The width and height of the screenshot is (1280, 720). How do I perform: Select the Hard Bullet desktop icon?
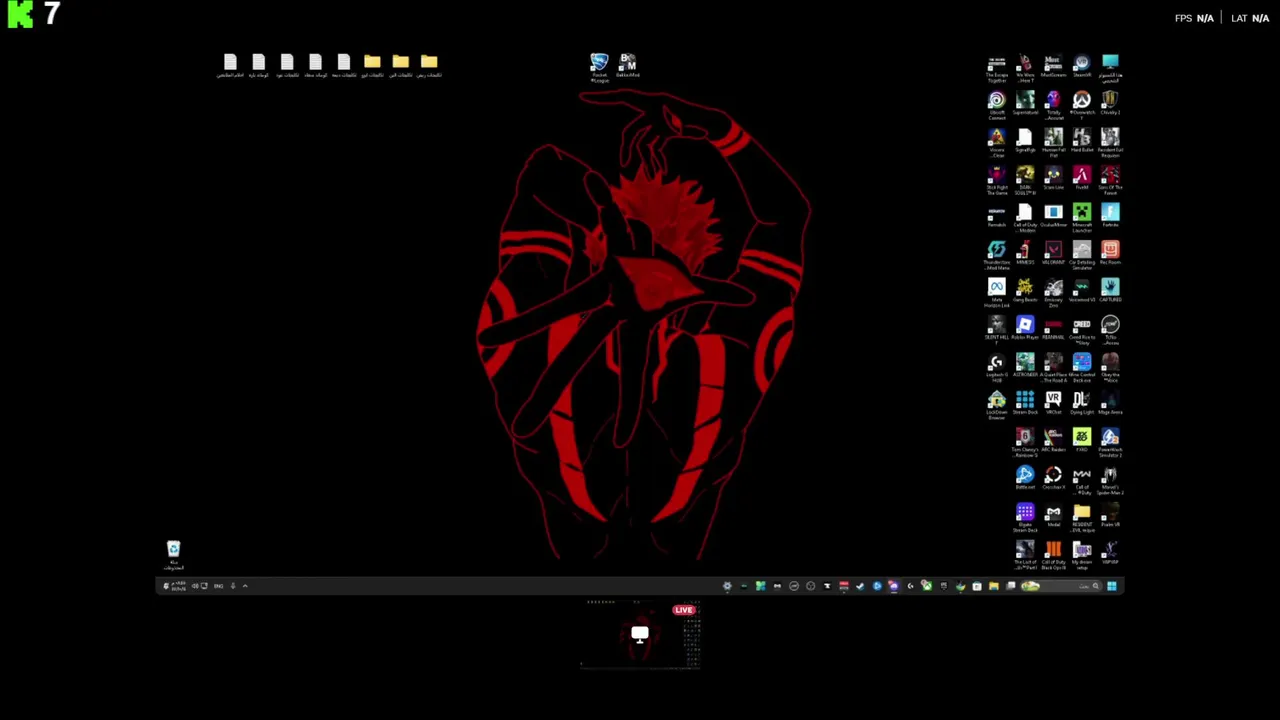1082,142
